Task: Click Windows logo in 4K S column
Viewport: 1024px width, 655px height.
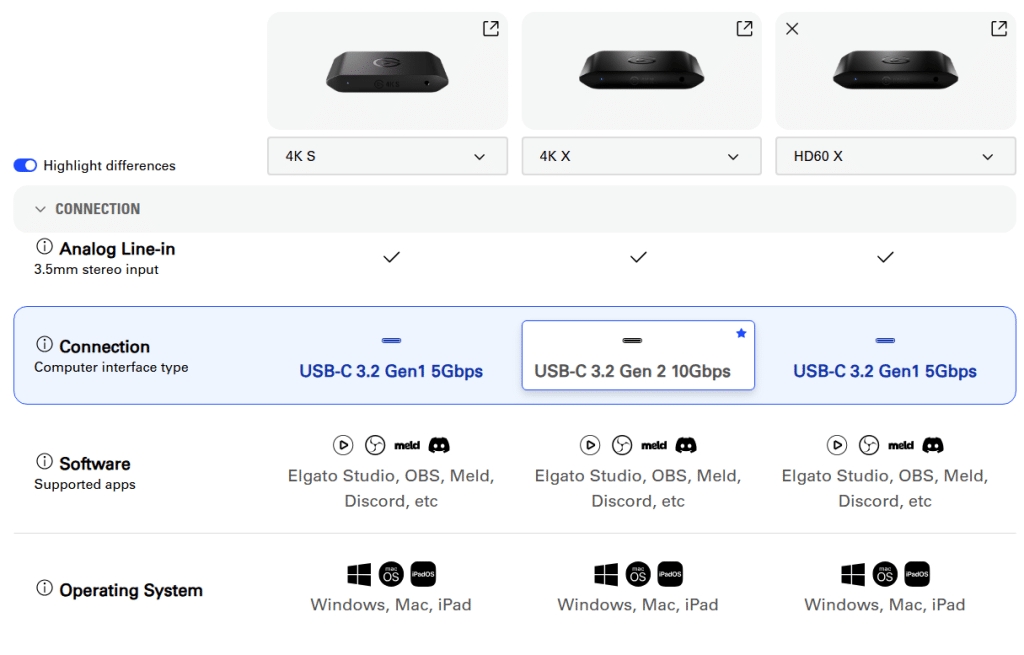Action: [359, 574]
